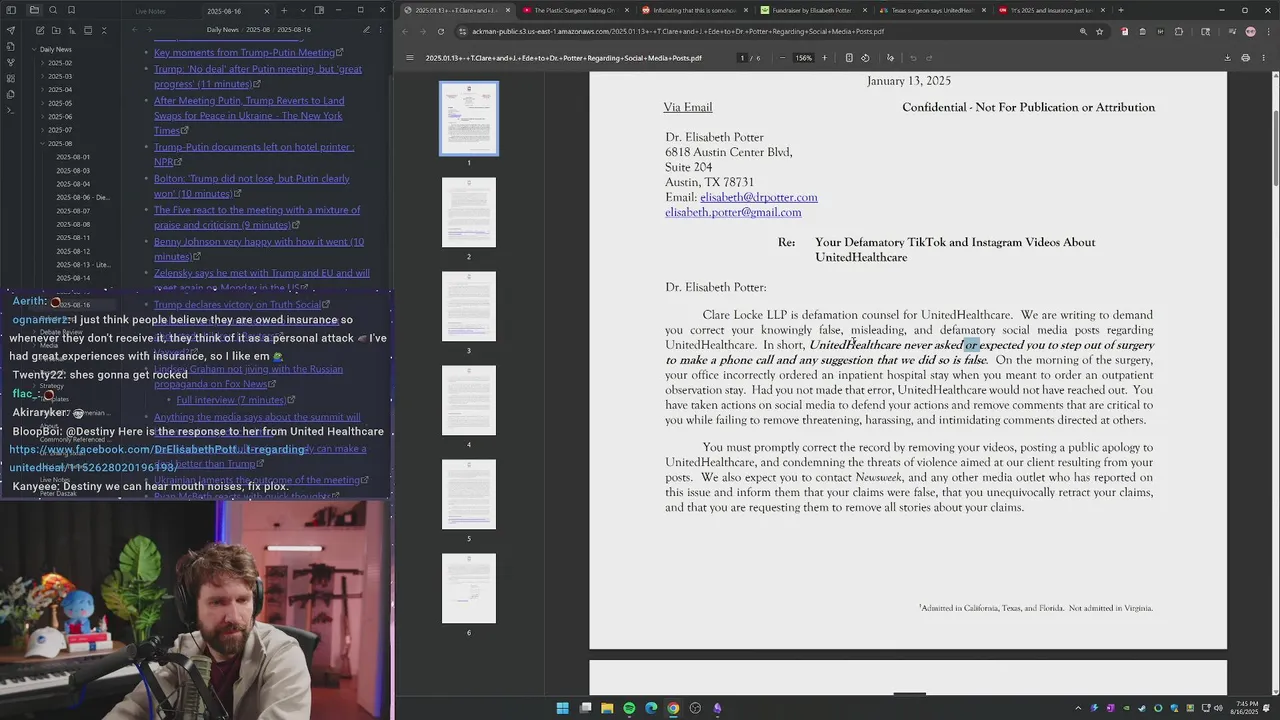Expand the 2025-07 folder
The image size is (1280, 720).
point(60,130)
